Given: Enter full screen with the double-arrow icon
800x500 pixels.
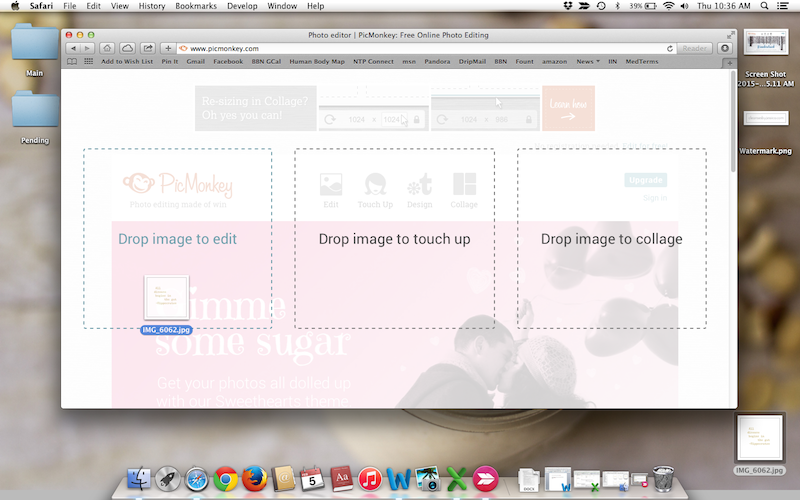Looking at the screenshot, I should 731,35.
